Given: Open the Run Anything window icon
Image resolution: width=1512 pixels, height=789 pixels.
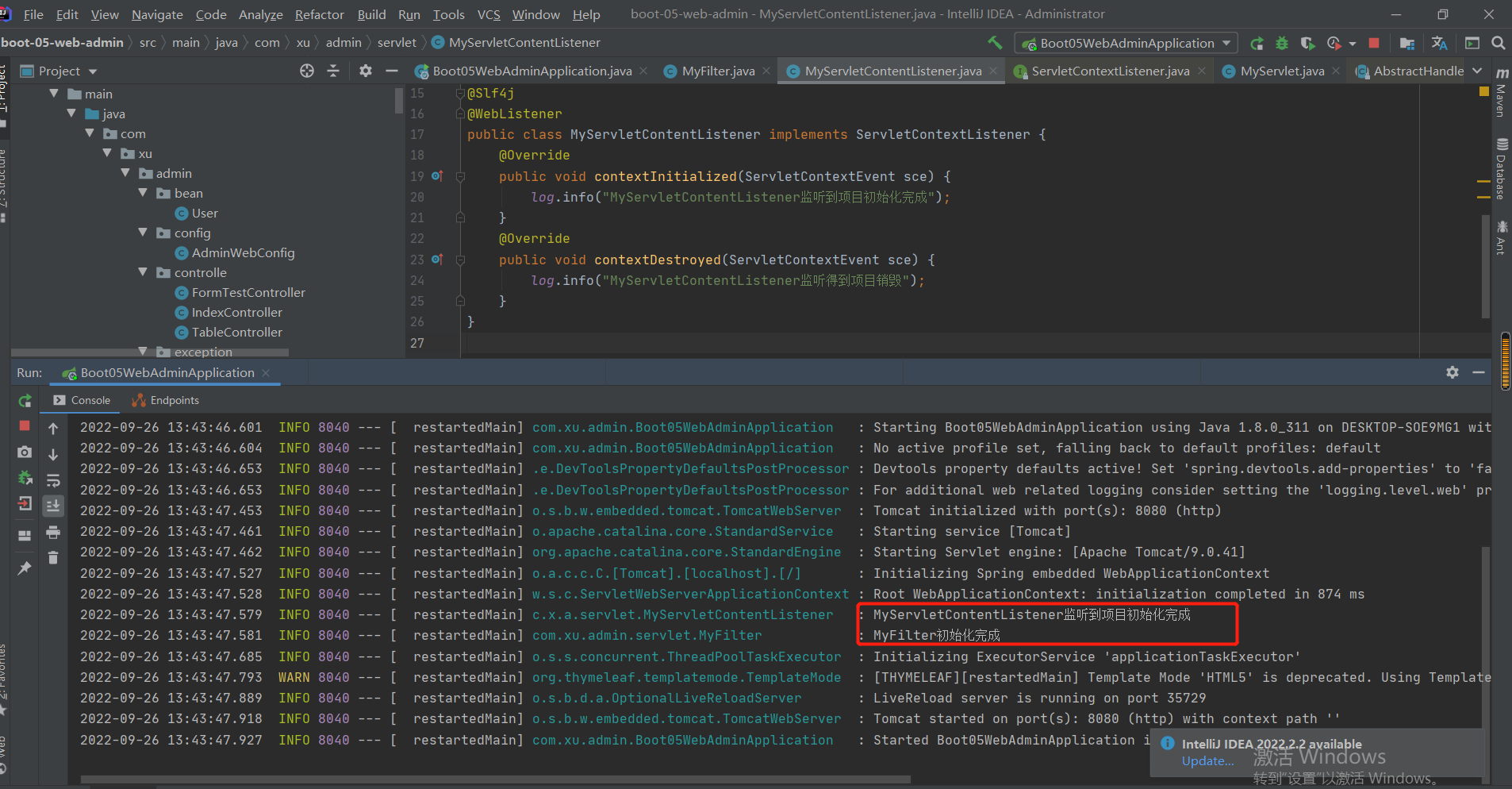Looking at the screenshot, I should [x=1472, y=43].
